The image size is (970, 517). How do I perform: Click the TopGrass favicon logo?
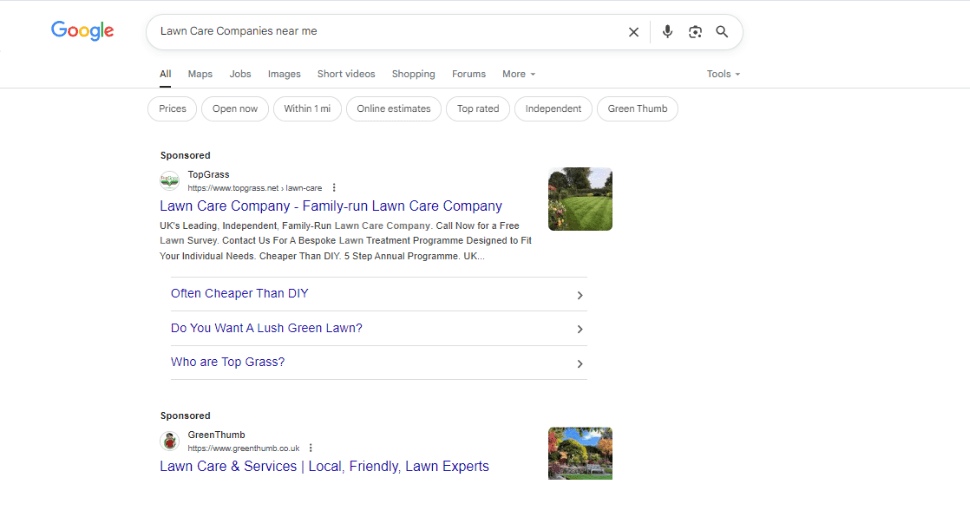point(170,181)
